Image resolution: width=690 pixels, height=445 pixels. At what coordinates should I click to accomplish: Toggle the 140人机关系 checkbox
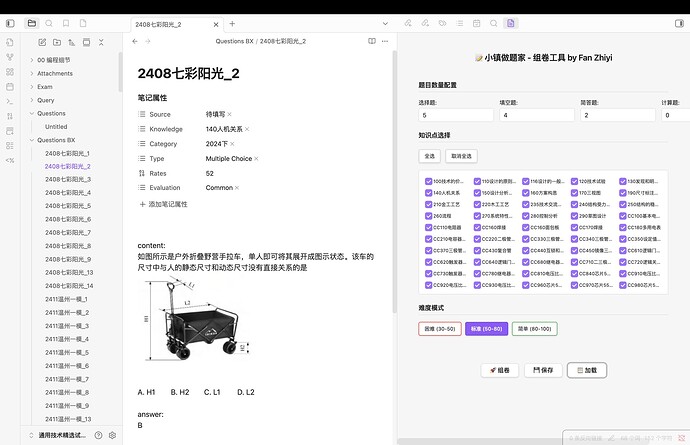[x=429, y=192]
